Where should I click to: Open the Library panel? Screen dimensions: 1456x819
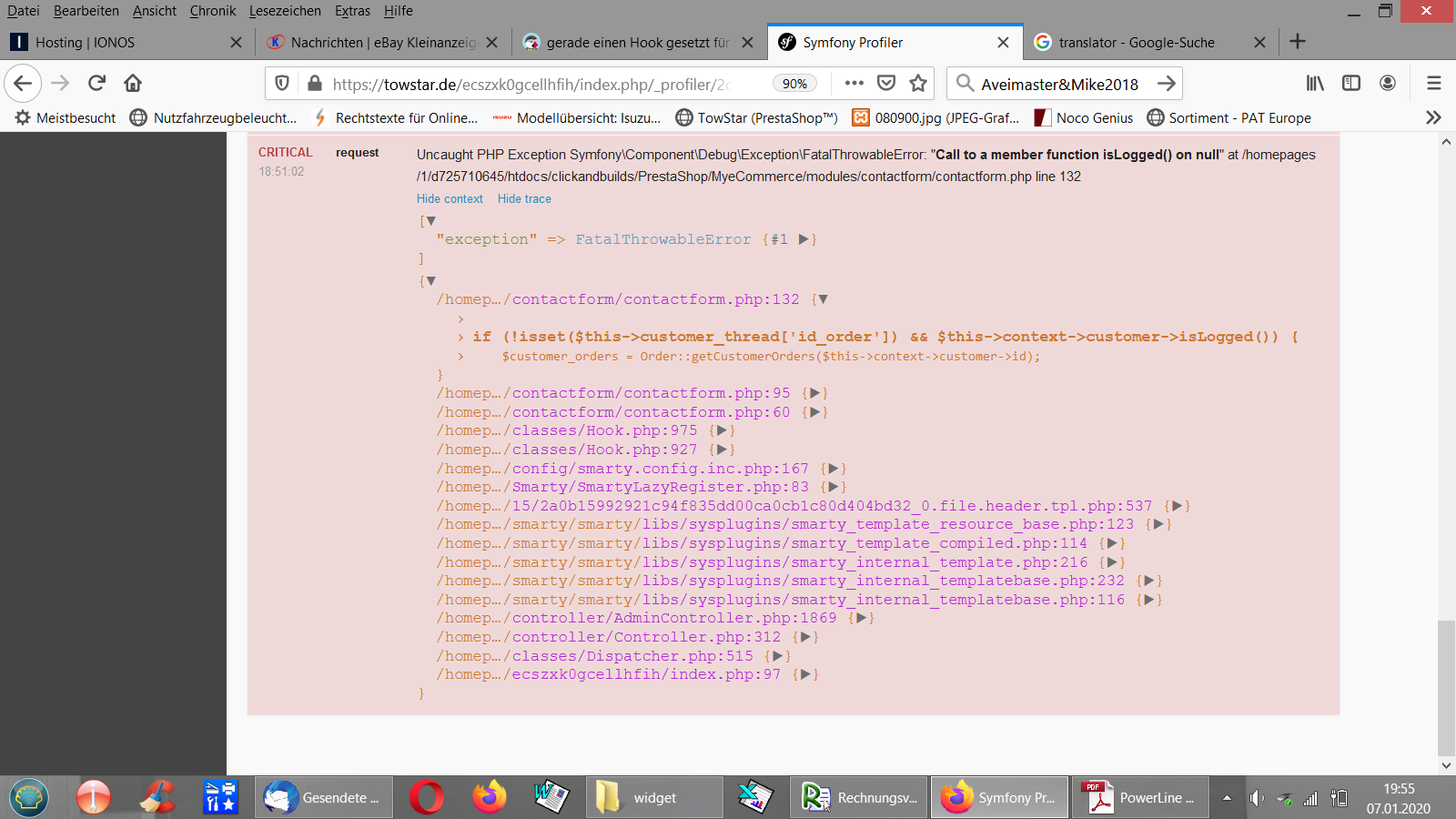1315,84
